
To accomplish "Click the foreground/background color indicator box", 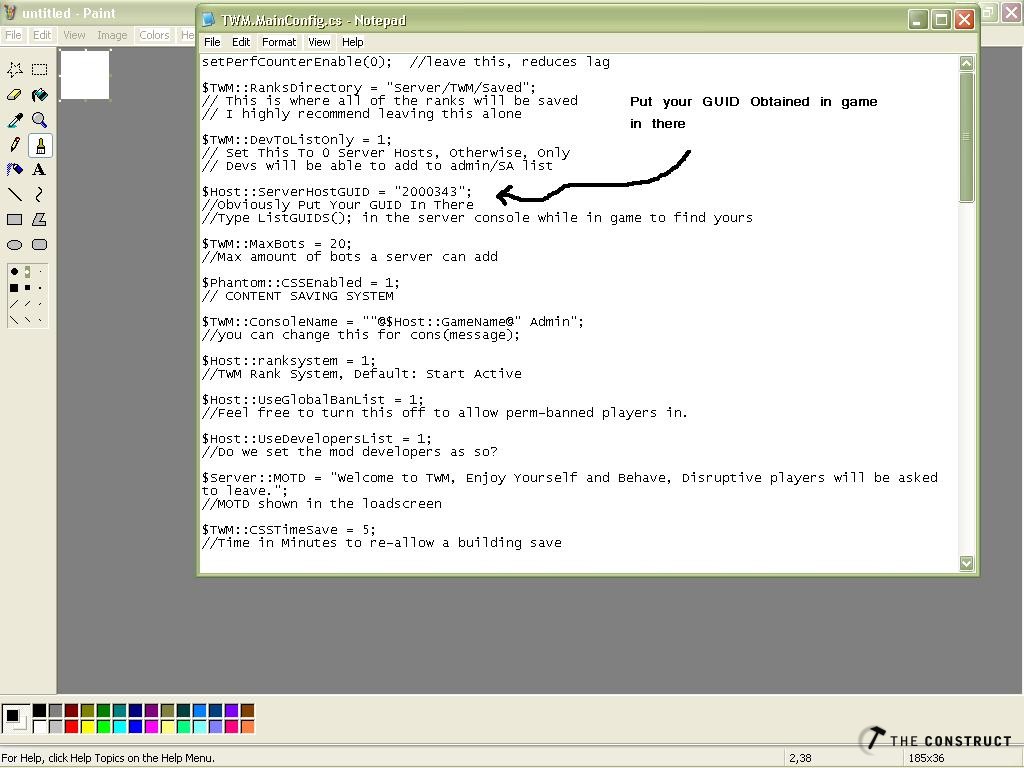I will 16,718.
